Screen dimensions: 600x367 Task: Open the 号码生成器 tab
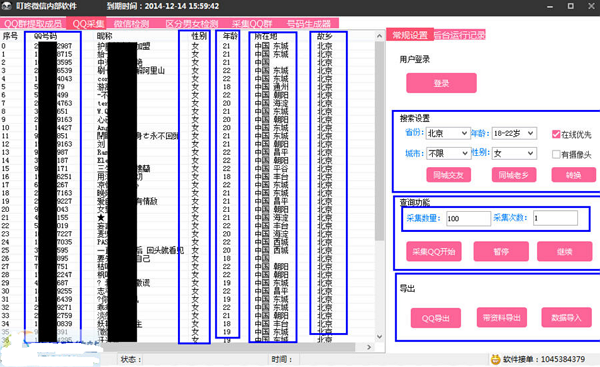click(309, 24)
